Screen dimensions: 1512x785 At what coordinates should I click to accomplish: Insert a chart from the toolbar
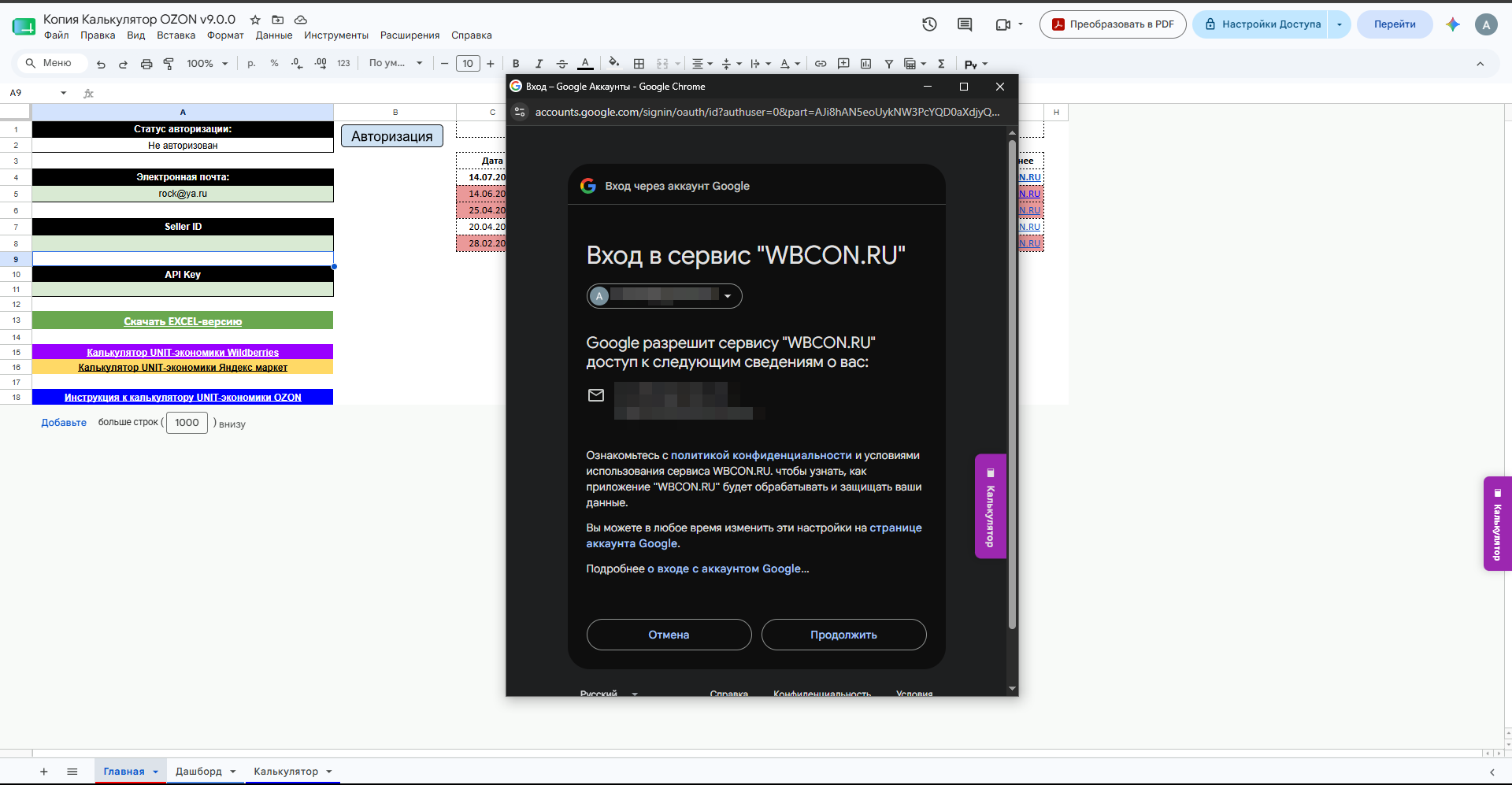(x=866, y=64)
